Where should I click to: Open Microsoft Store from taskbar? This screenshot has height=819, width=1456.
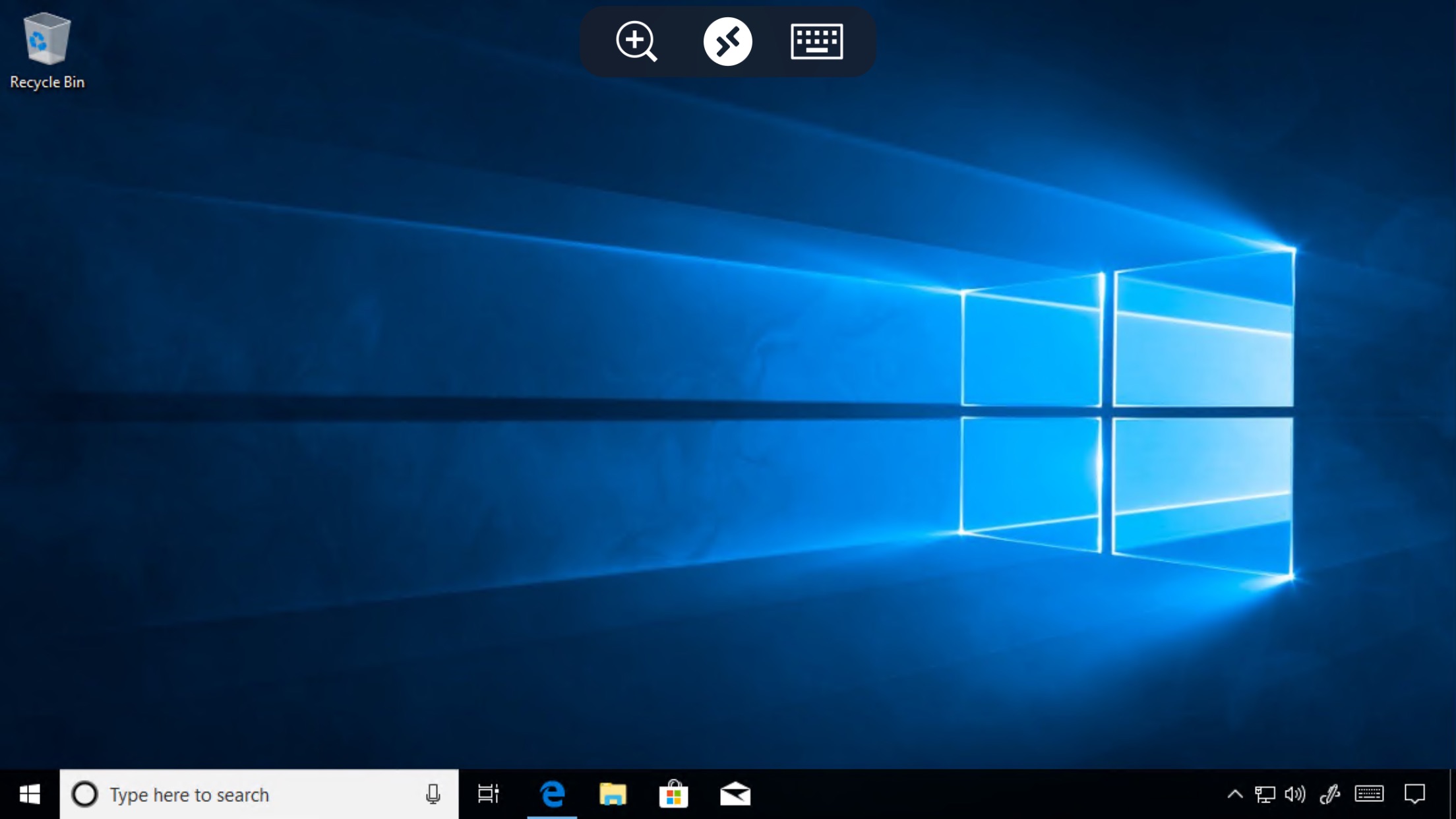[675, 794]
